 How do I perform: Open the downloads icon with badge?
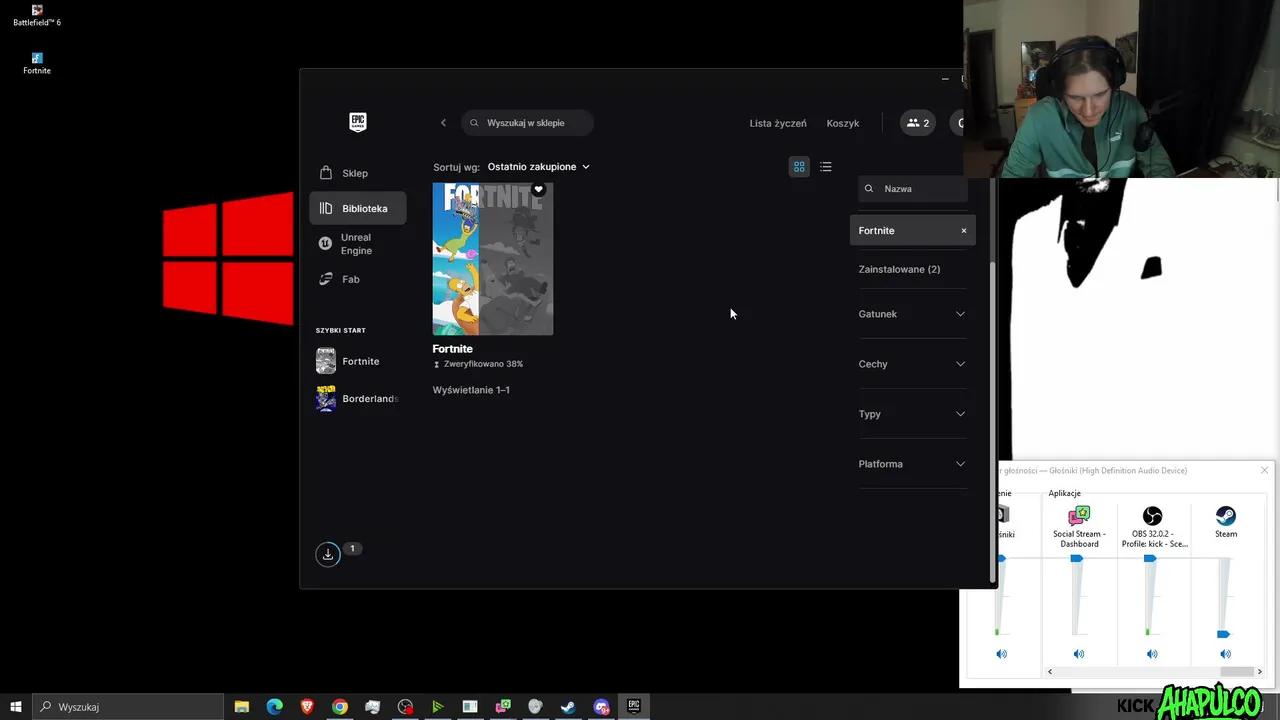coord(328,554)
